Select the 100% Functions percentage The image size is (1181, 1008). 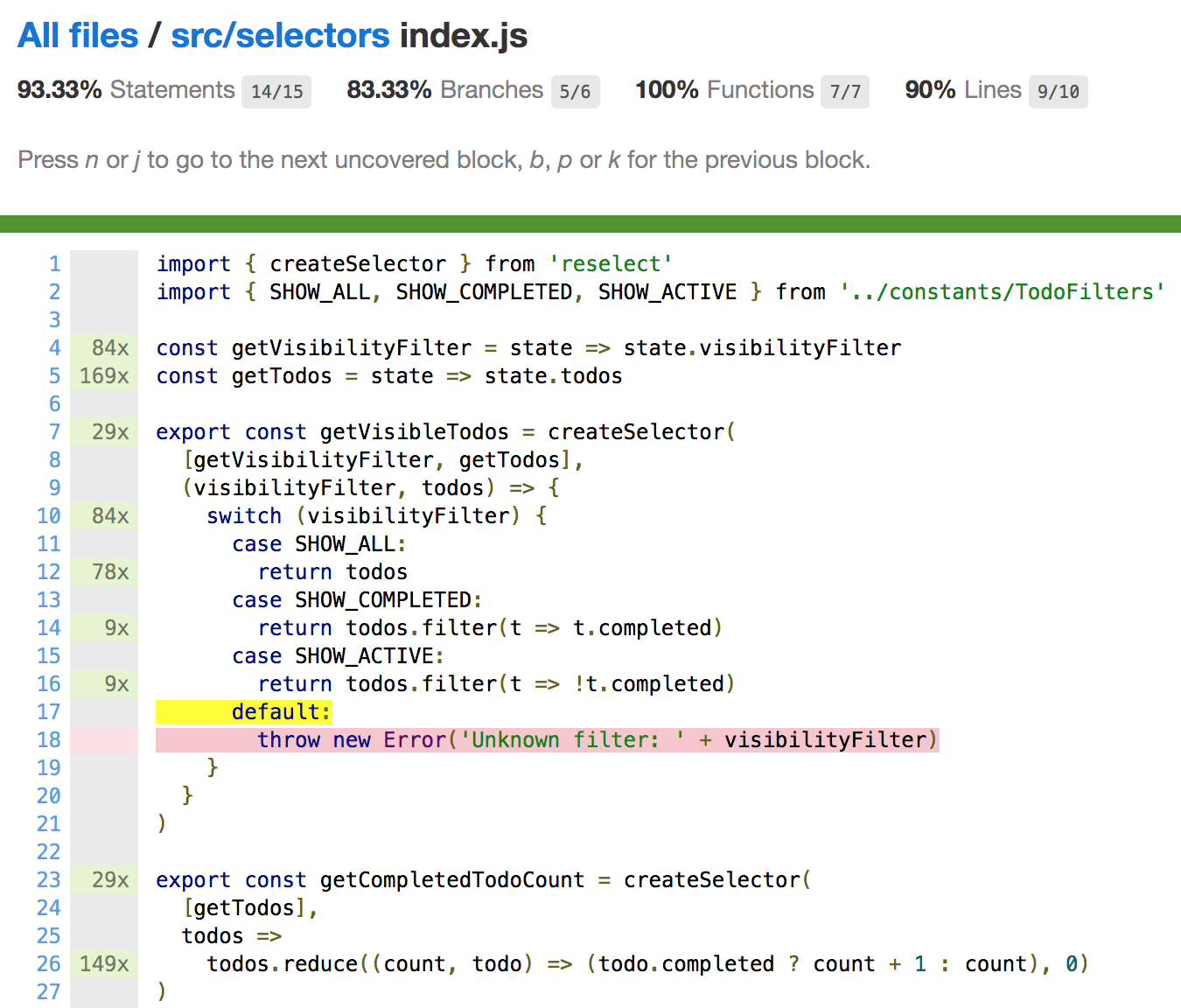(667, 89)
